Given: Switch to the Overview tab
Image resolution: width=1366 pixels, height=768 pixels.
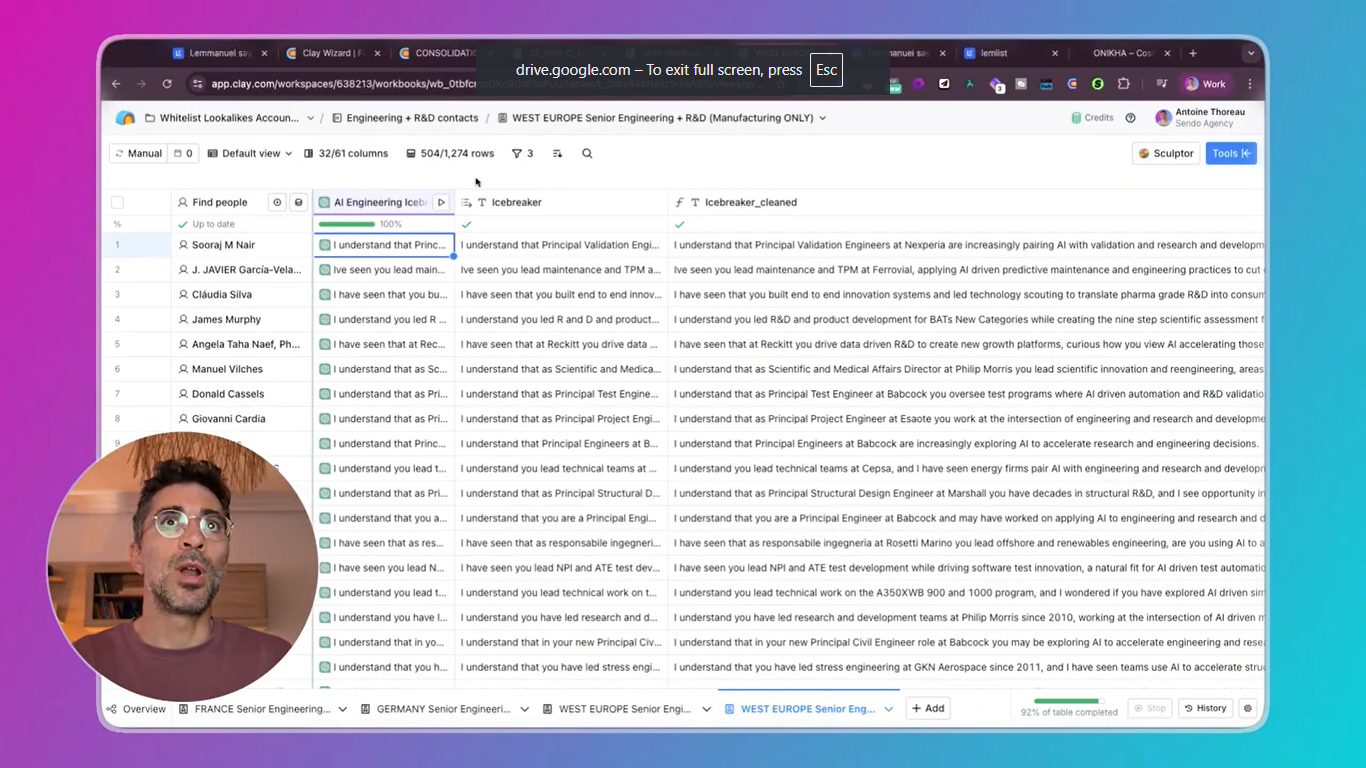Looking at the screenshot, I should click(x=136, y=709).
